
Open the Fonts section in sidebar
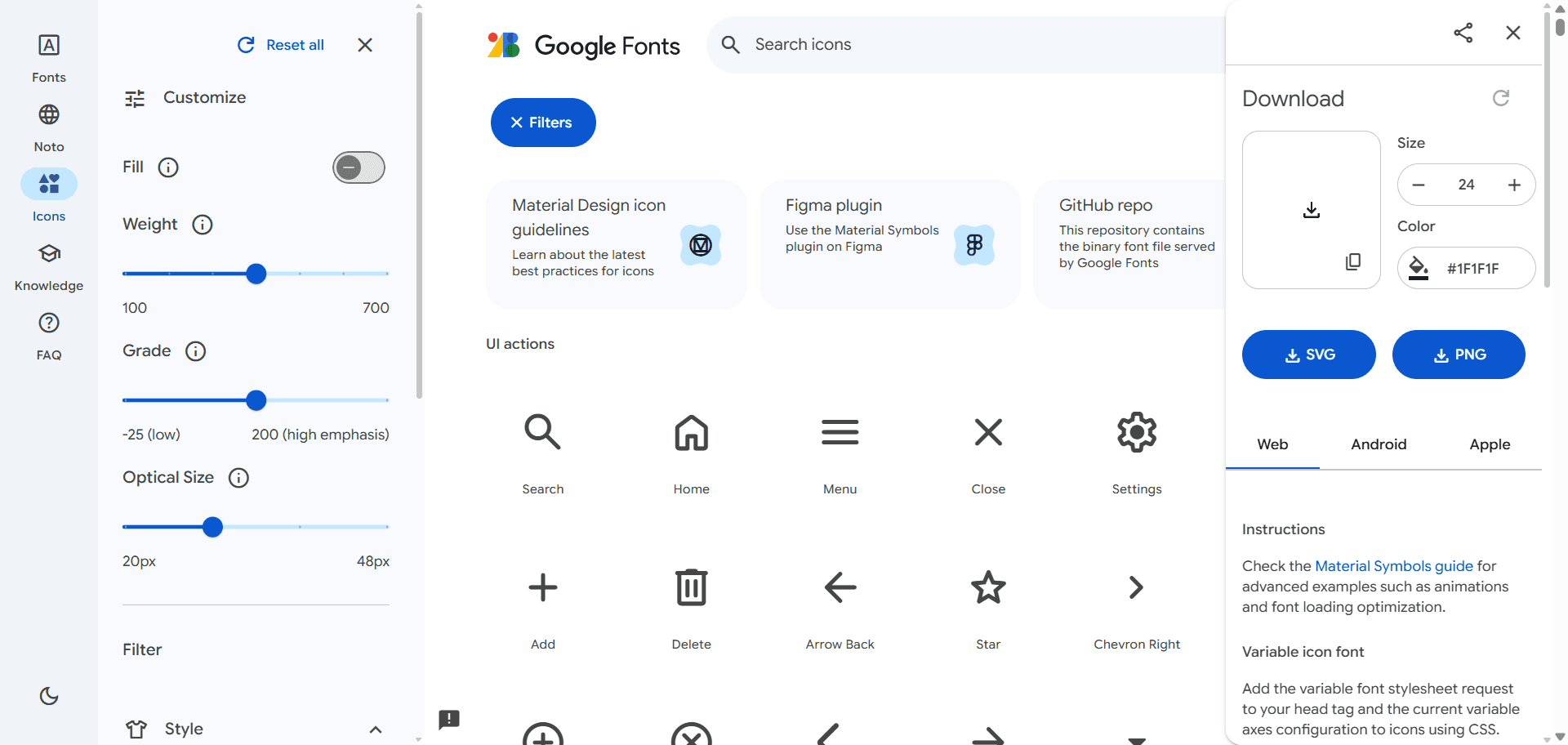[49, 59]
